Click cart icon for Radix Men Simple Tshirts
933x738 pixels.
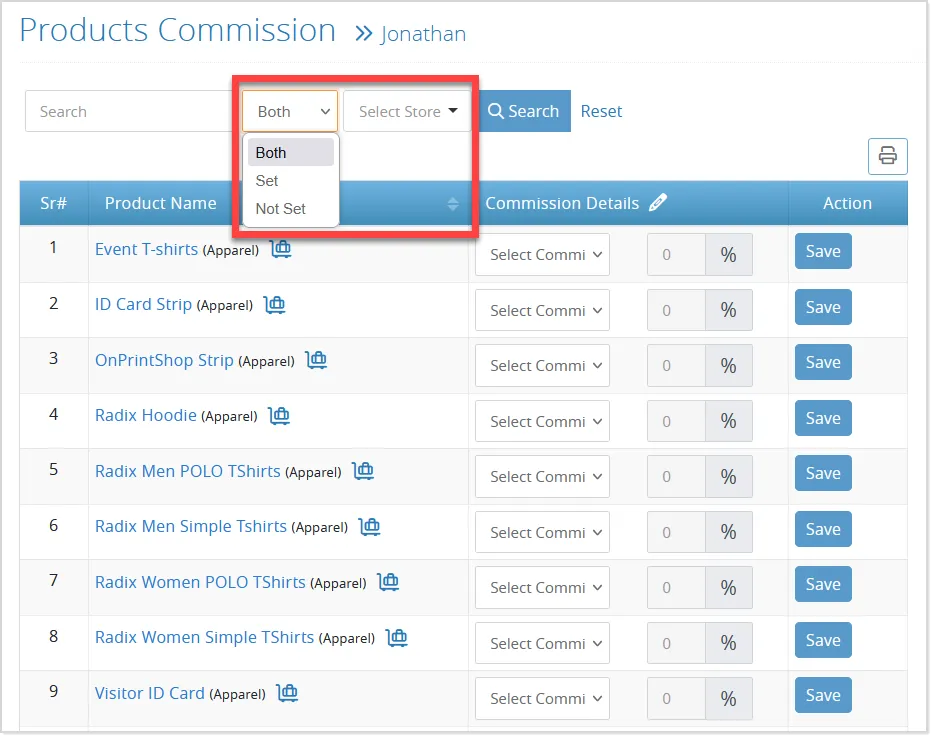pos(370,526)
